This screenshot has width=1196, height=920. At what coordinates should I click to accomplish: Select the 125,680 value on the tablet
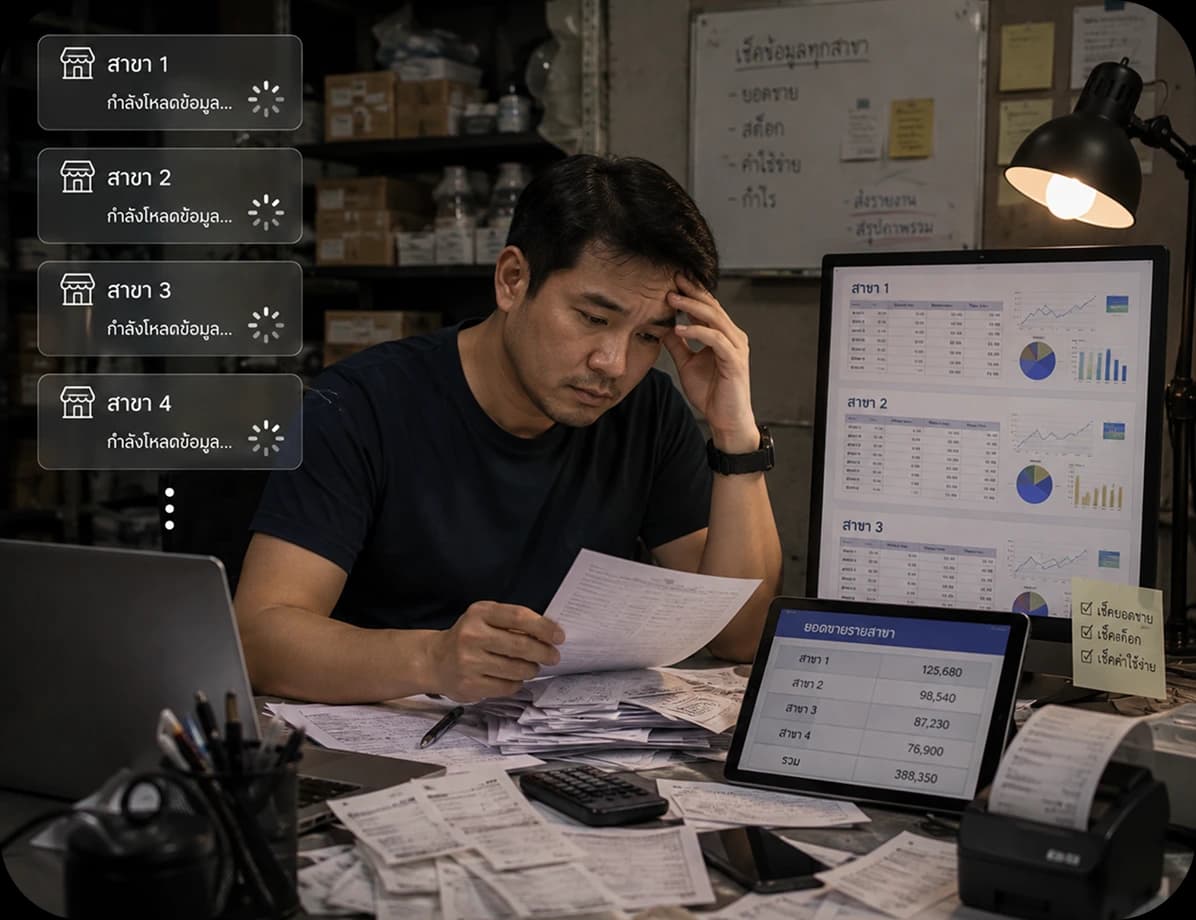[x=941, y=671]
